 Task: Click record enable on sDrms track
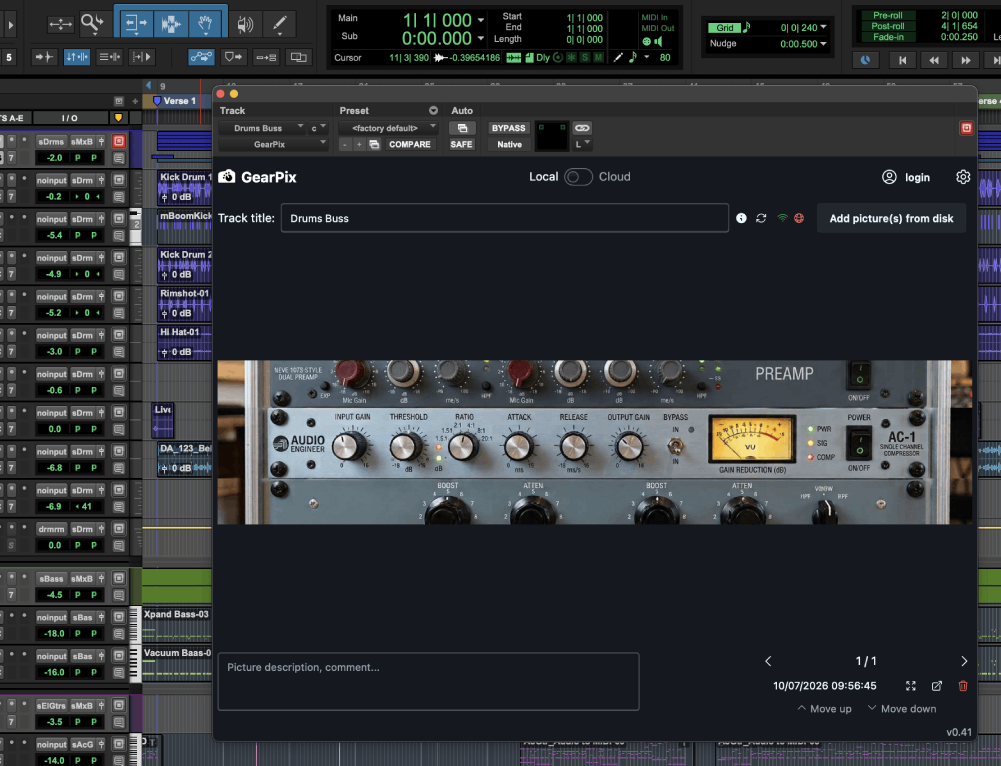point(119,141)
